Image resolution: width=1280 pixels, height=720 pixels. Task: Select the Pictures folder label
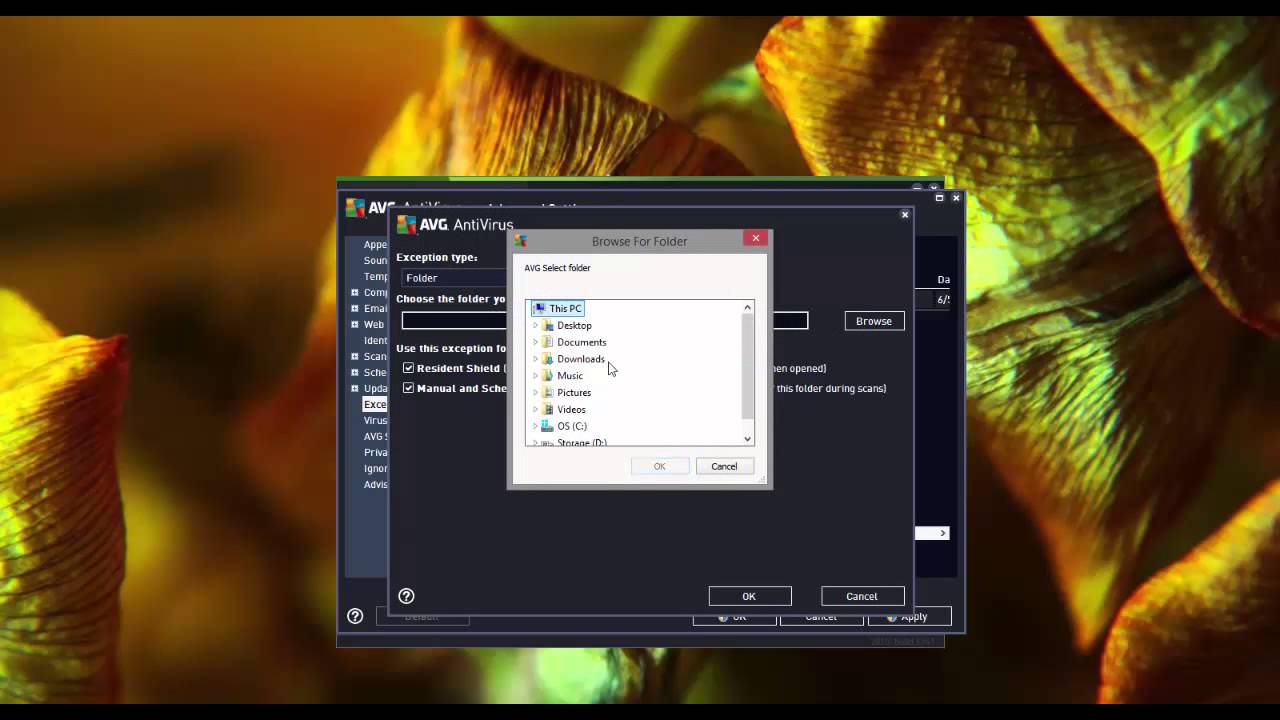pyautogui.click(x=574, y=393)
